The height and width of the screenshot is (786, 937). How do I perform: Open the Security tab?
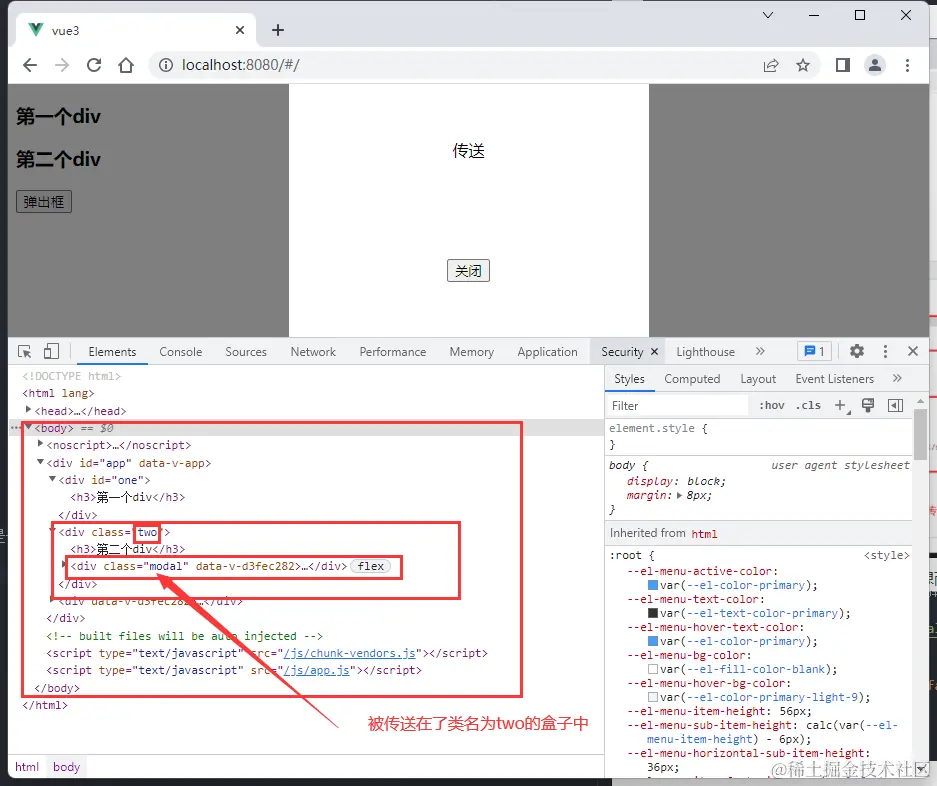click(x=622, y=351)
